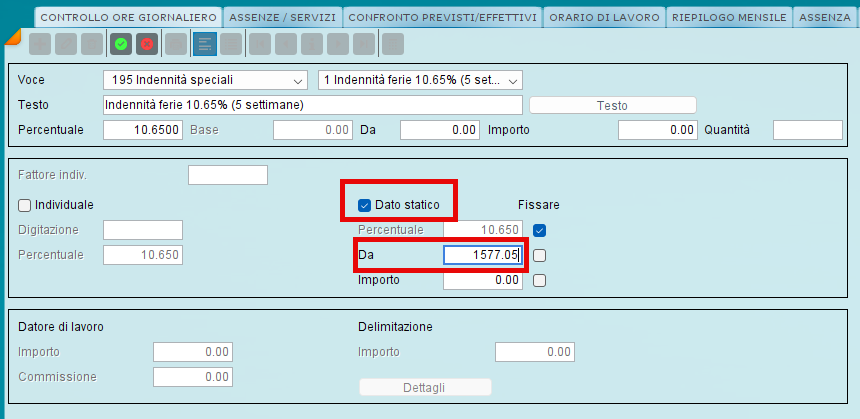The image size is (860, 419).
Task: Click the Da field containing 1577.05
Action: pyautogui.click(x=483, y=256)
